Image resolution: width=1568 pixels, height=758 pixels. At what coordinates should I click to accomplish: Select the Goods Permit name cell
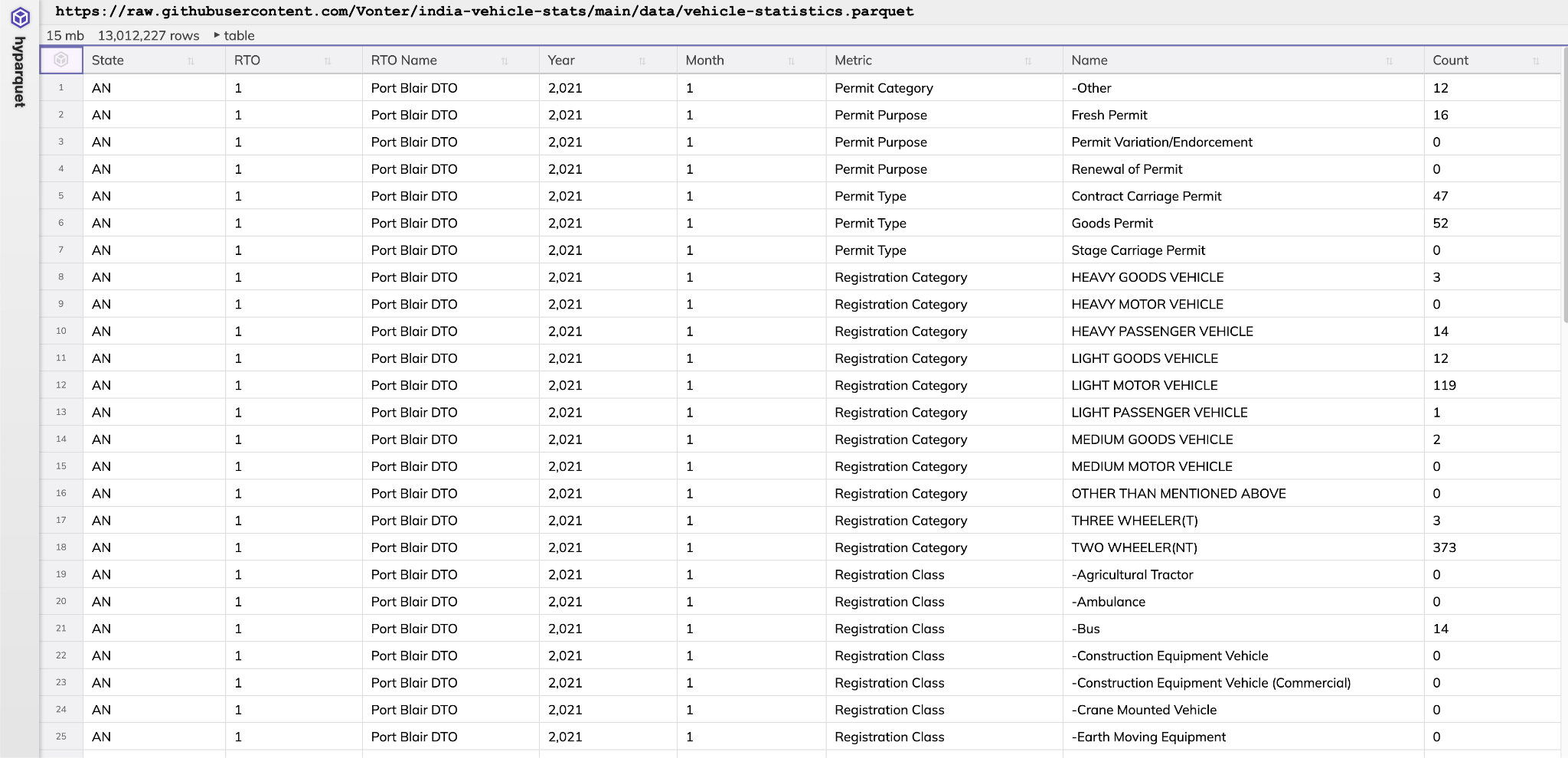(1112, 223)
